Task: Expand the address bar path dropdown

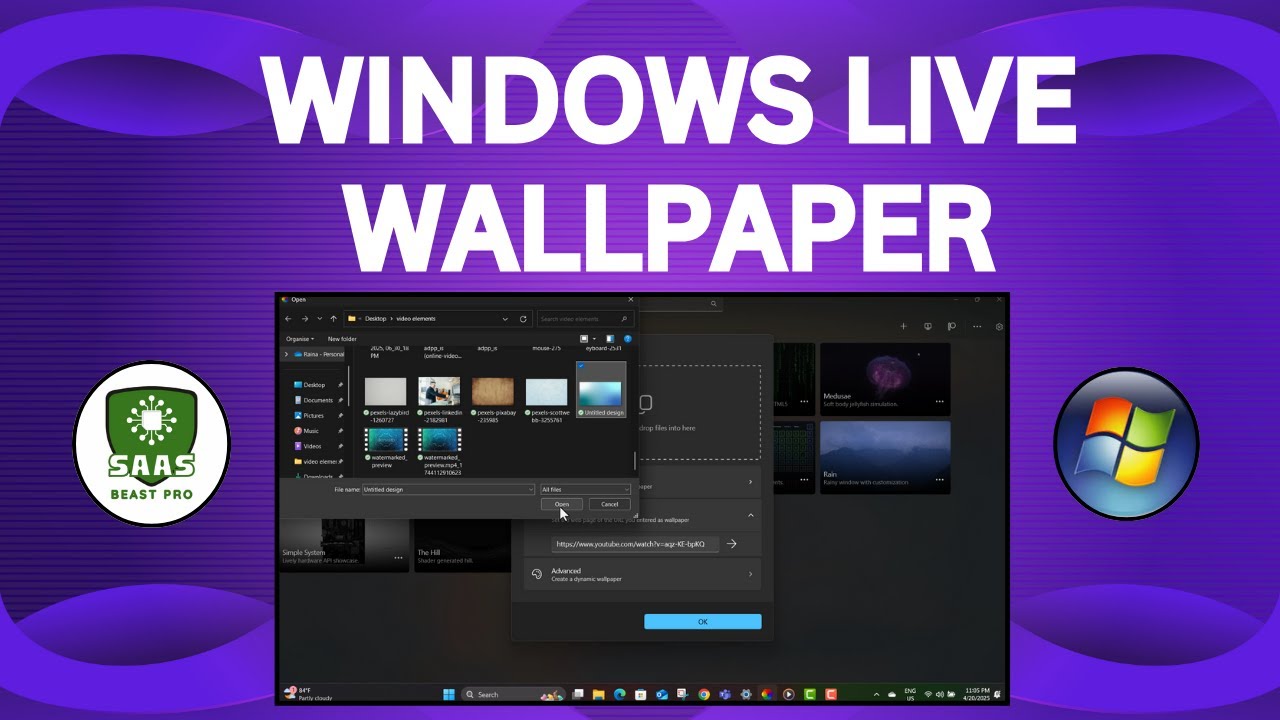Action: pyautogui.click(x=507, y=319)
